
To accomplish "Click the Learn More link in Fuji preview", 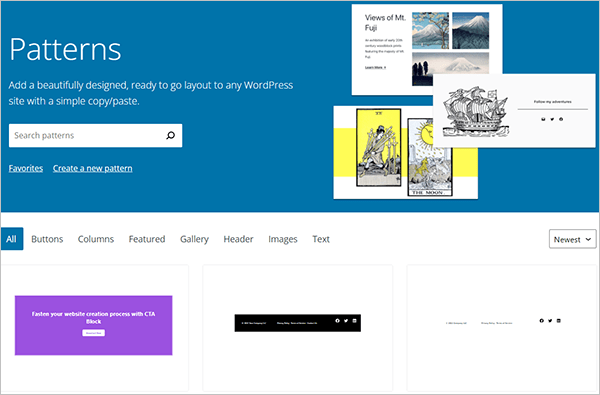I will [x=375, y=67].
